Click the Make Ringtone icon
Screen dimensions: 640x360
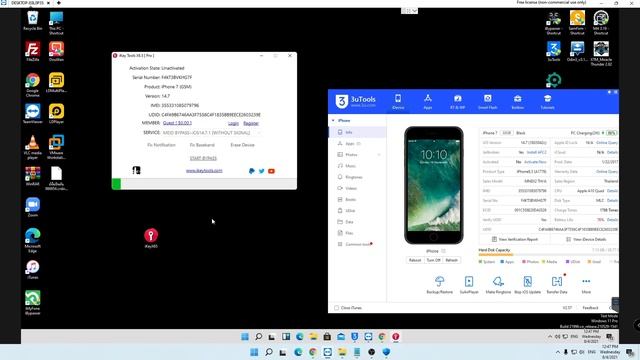[x=498, y=284]
